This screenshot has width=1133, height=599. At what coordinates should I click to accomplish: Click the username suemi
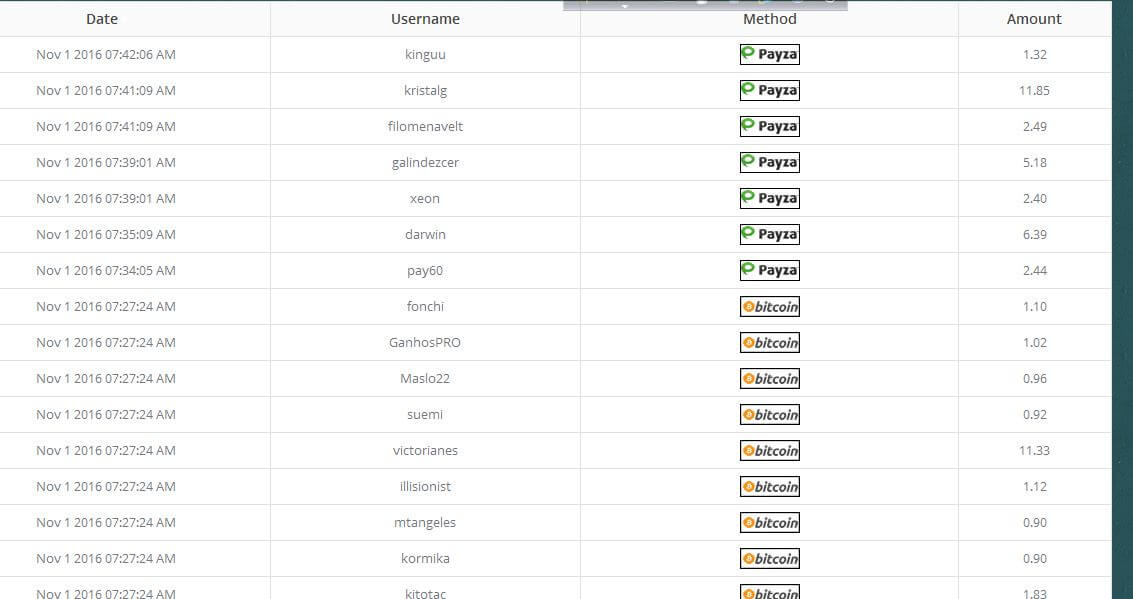click(425, 414)
